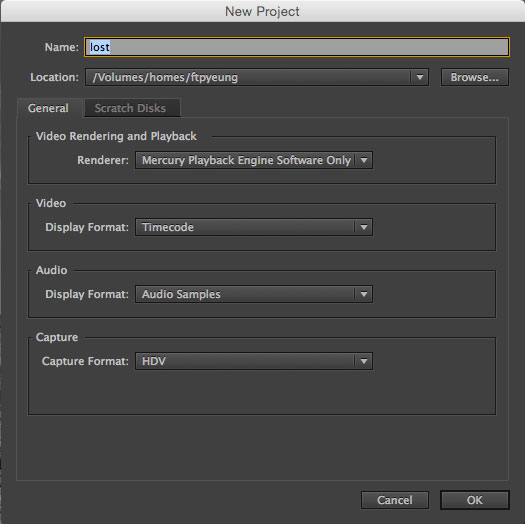Select the General tab
525x524 pixels.
[49, 108]
